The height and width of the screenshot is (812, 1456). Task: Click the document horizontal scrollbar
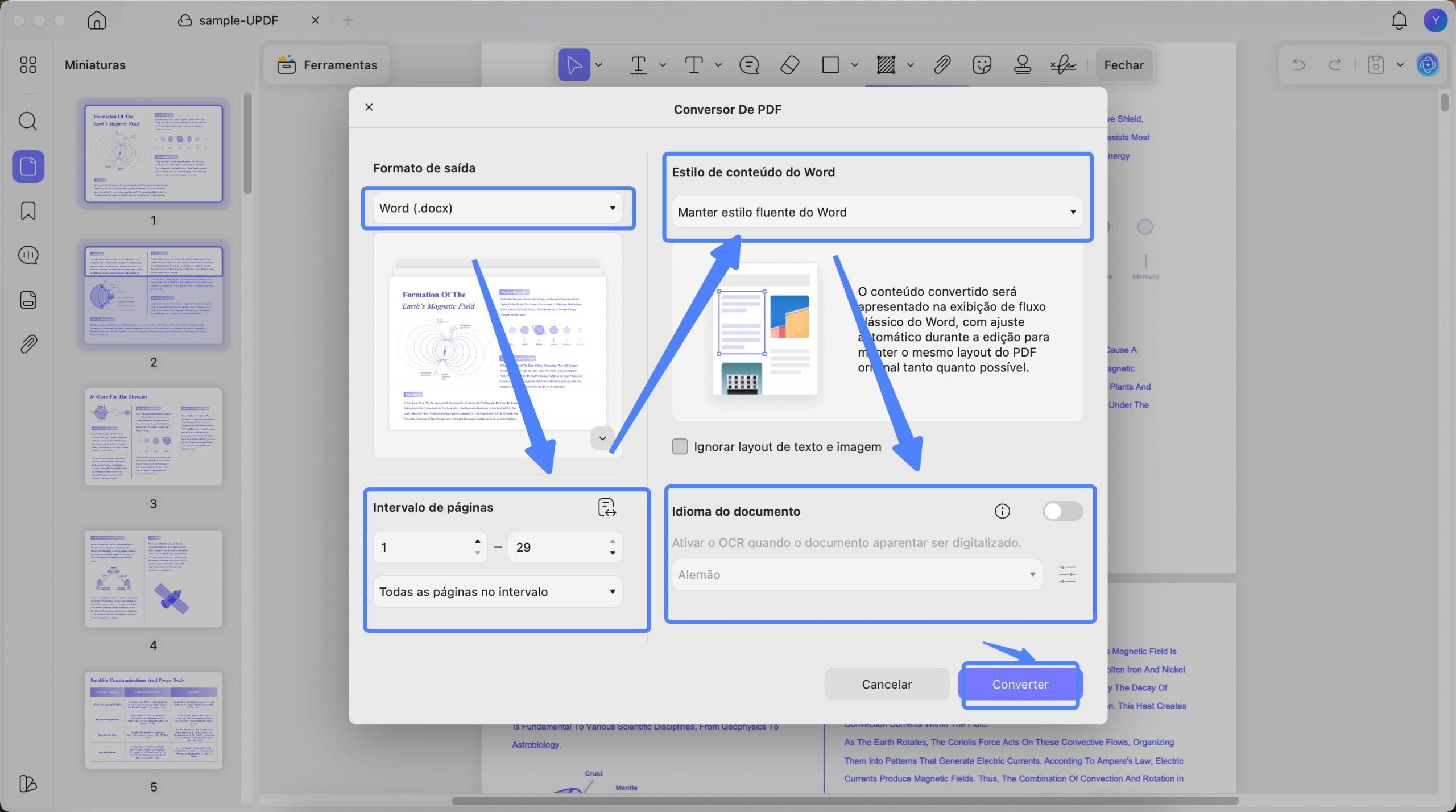pos(845,801)
